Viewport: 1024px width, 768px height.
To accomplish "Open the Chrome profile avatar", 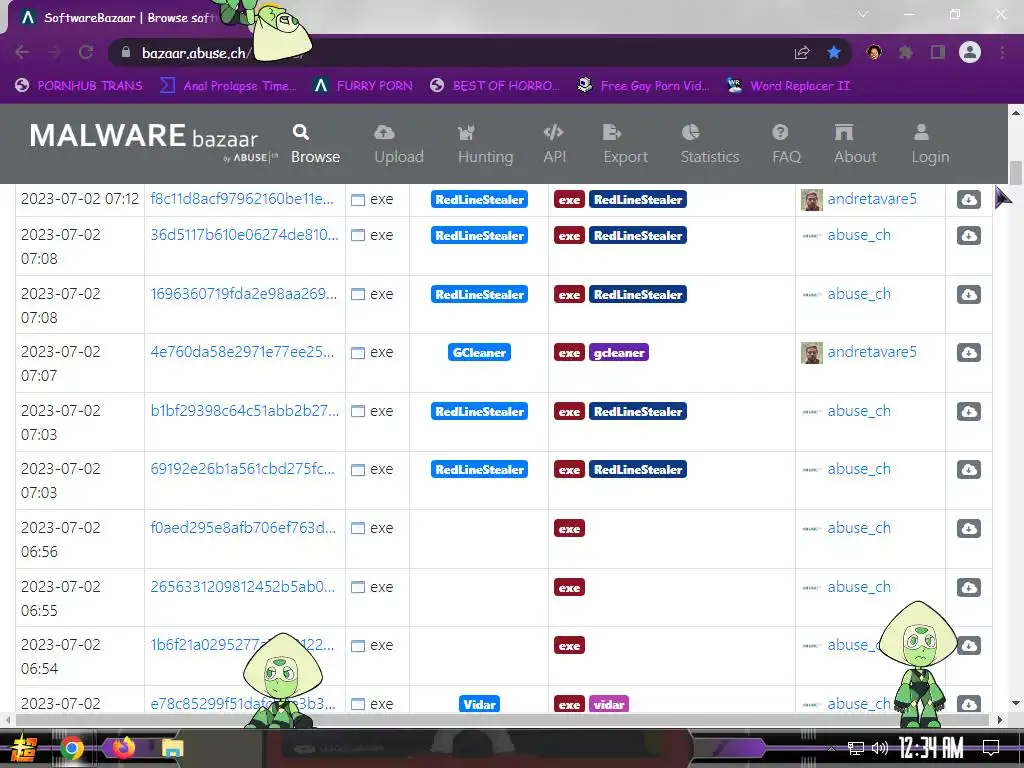I will 970,52.
